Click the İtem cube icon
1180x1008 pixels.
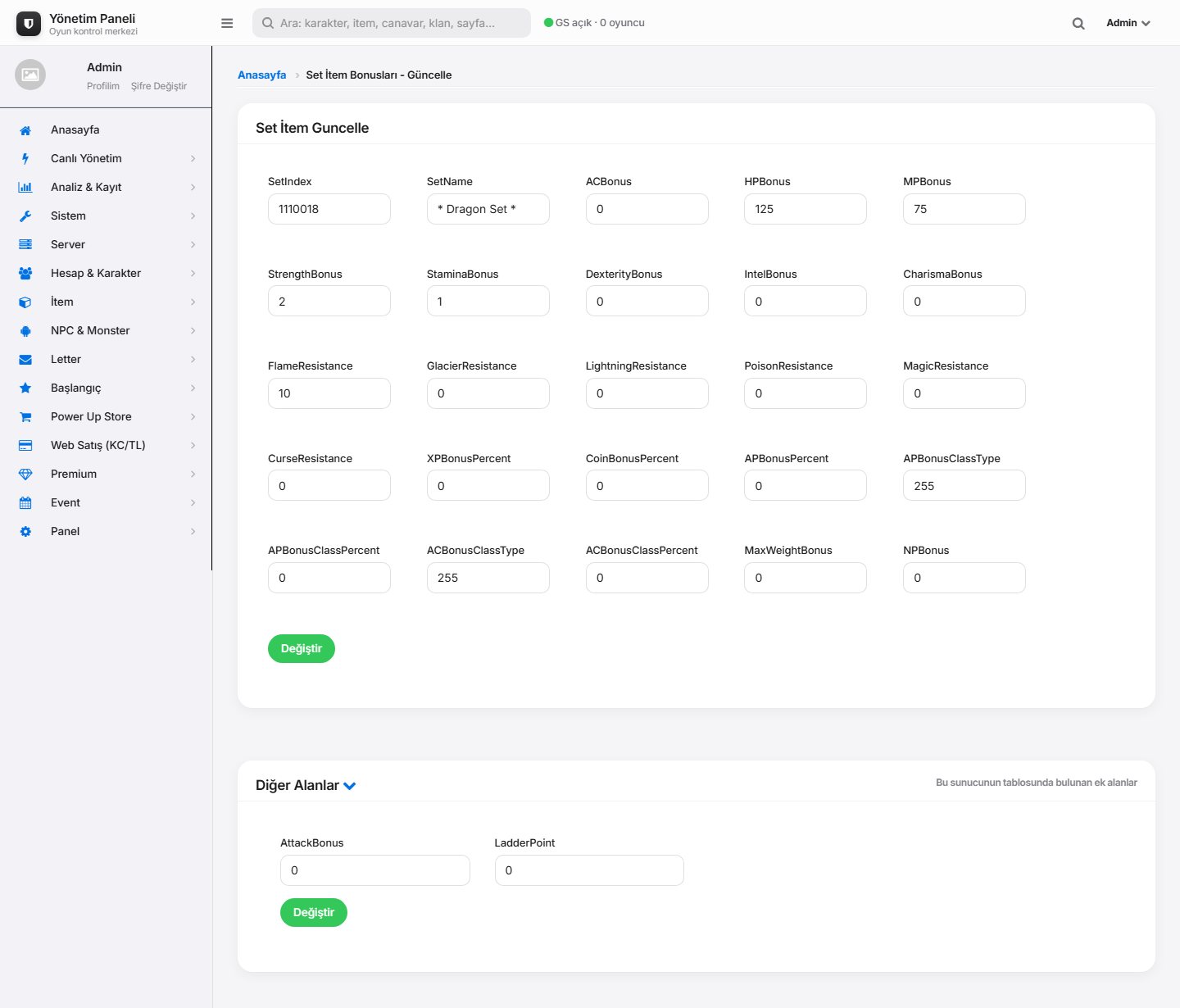[x=25, y=302]
